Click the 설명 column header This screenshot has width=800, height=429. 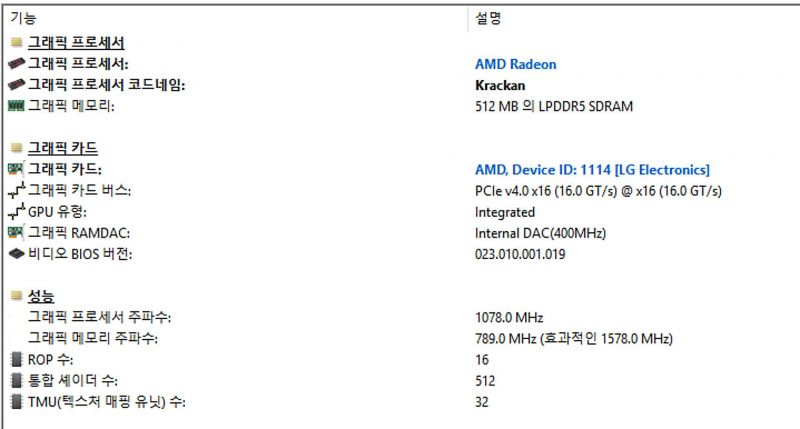(487, 18)
